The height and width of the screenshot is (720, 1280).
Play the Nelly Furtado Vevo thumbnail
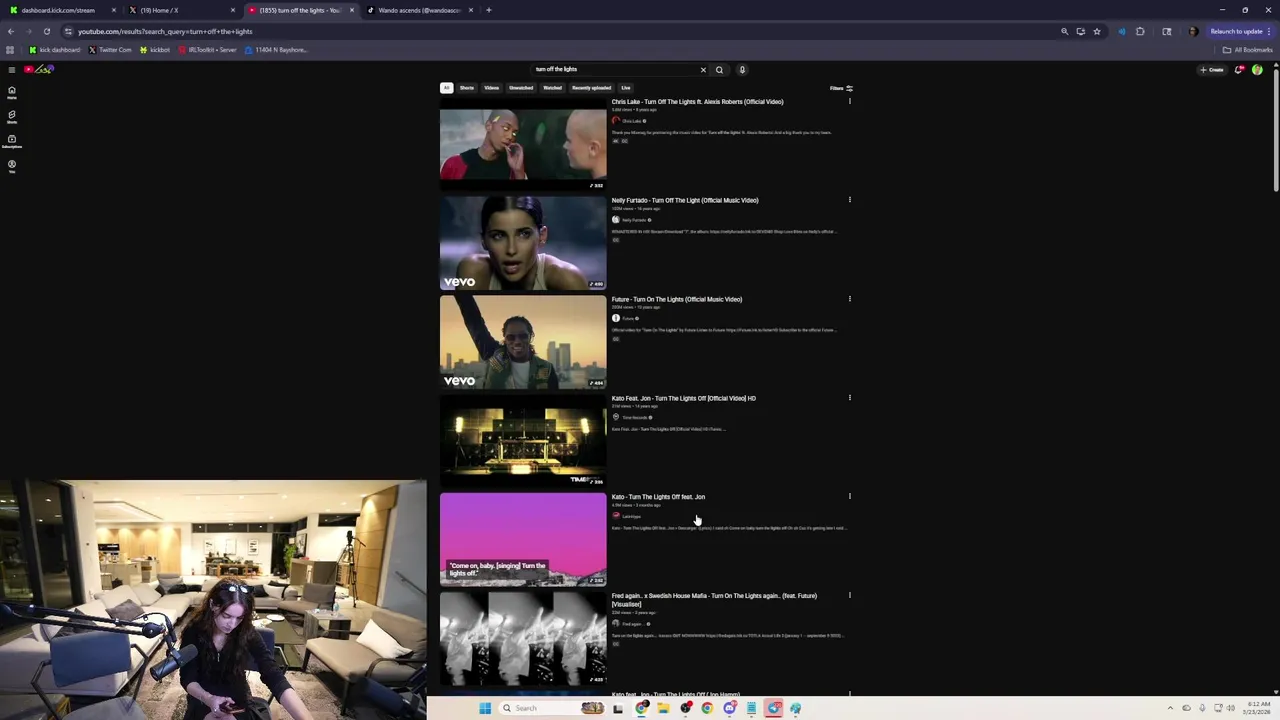pyautogui.click(x=523, y=243)
